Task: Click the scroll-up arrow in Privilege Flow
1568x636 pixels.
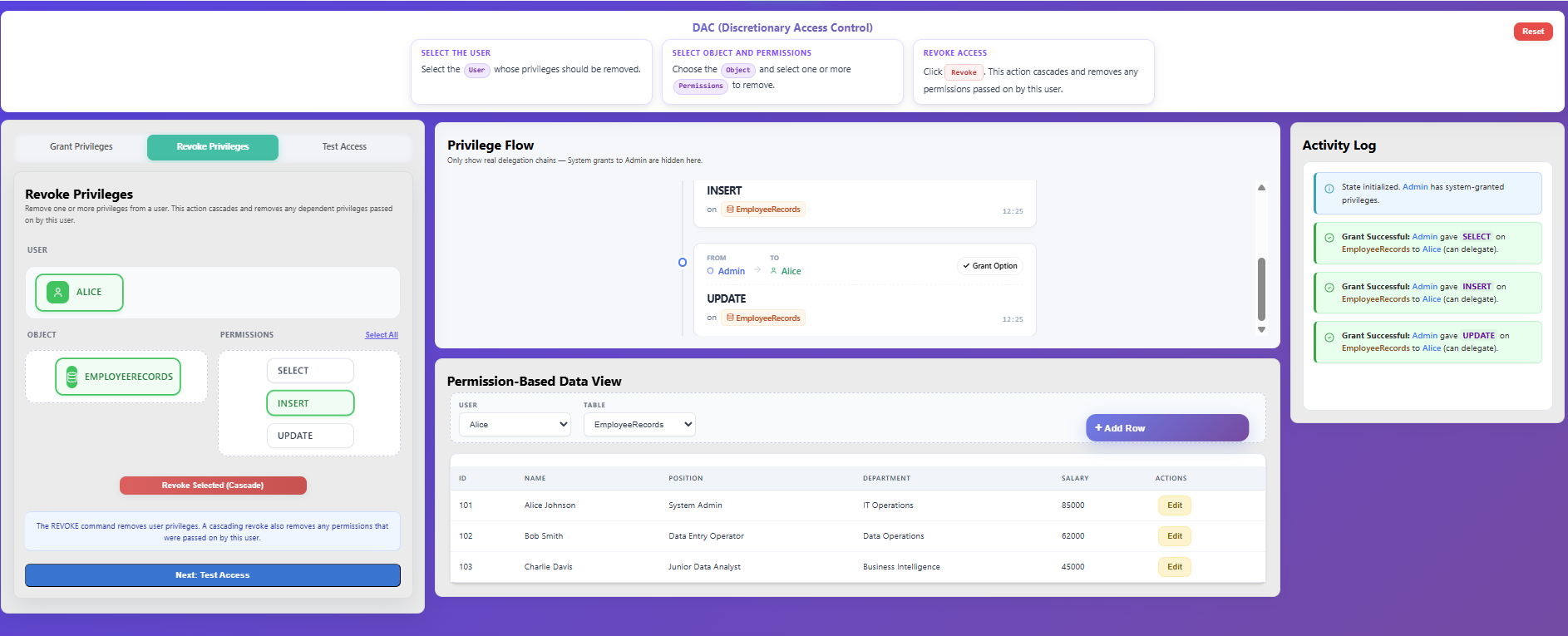Action: (x=1261, y=188)
